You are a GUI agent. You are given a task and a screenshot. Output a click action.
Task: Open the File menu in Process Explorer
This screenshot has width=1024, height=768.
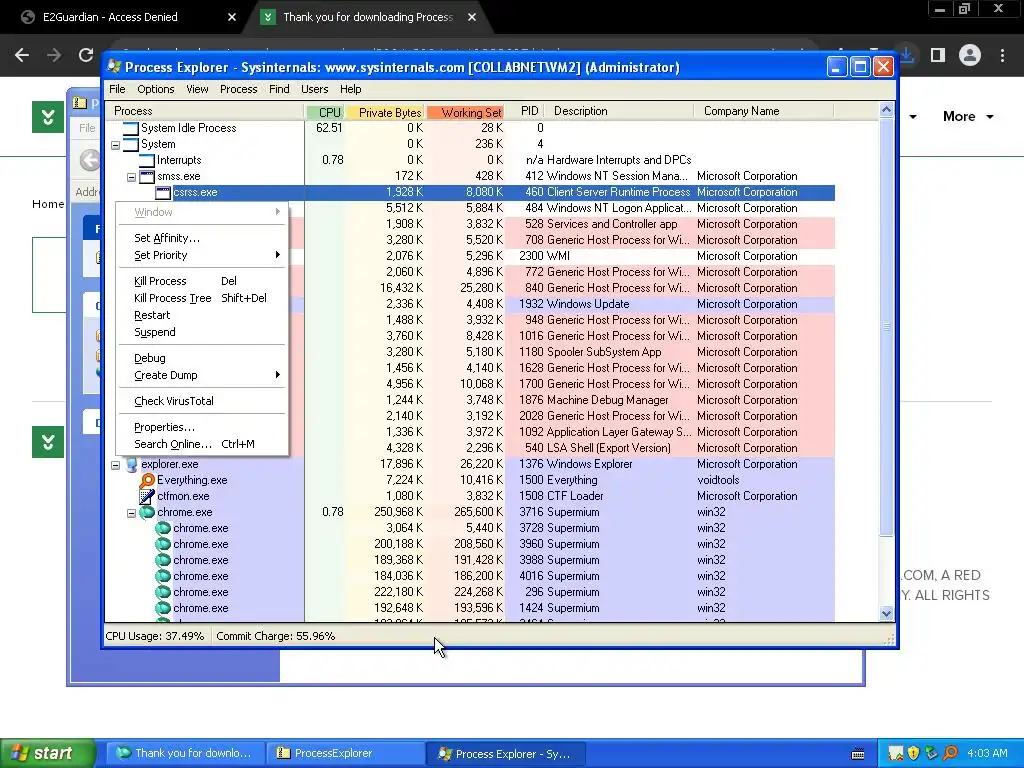118,89
